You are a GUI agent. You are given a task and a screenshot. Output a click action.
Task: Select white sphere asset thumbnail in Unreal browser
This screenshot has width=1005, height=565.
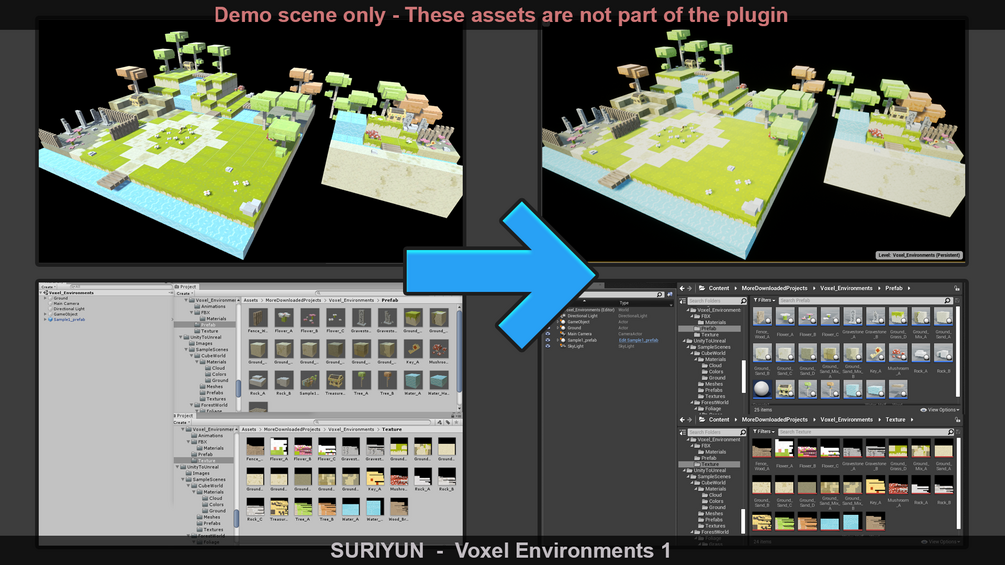click(x=761, y=389)
